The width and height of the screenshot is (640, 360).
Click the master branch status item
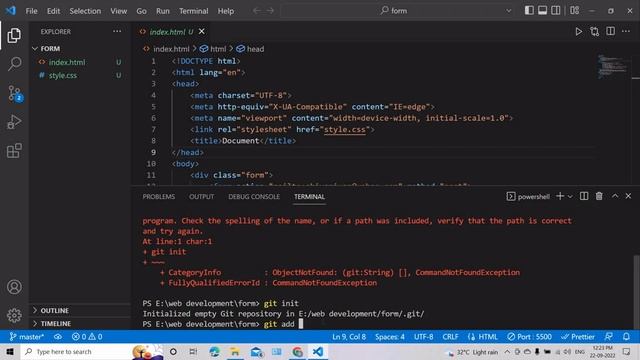[27, 337]
